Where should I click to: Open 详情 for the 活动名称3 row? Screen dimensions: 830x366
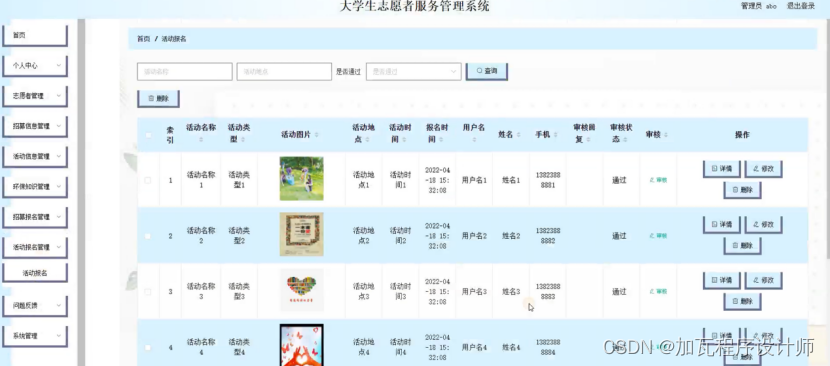pos(721,280)
